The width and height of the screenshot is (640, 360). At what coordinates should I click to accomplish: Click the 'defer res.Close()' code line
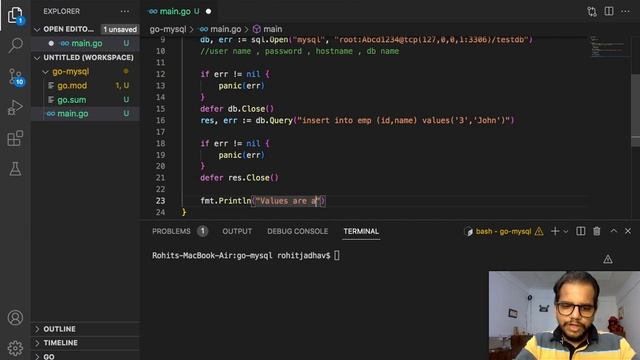click(239, 178)
